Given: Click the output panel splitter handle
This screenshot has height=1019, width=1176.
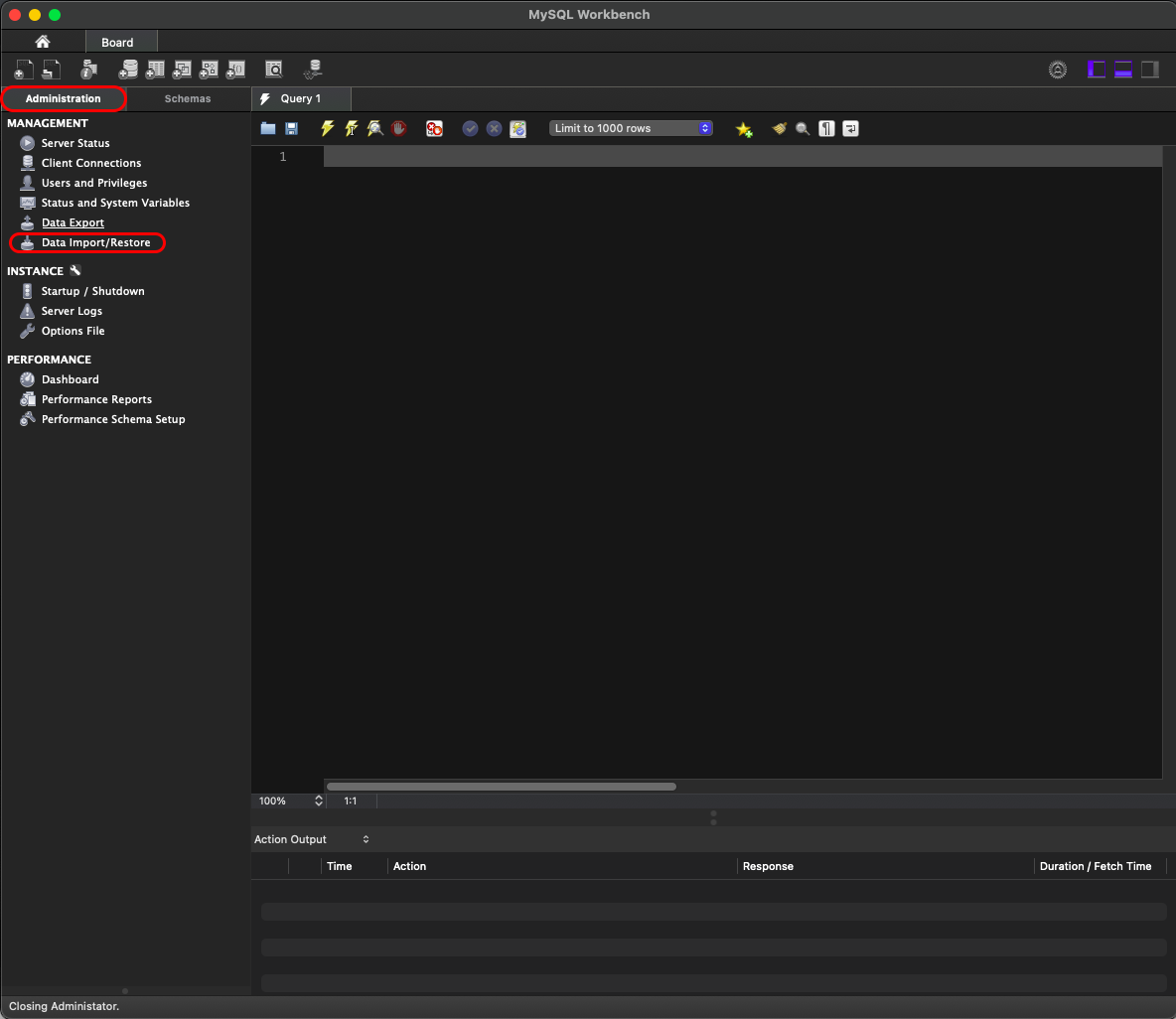Looking at the screenshot, I should pyautogui.click(x=713, y=818).
